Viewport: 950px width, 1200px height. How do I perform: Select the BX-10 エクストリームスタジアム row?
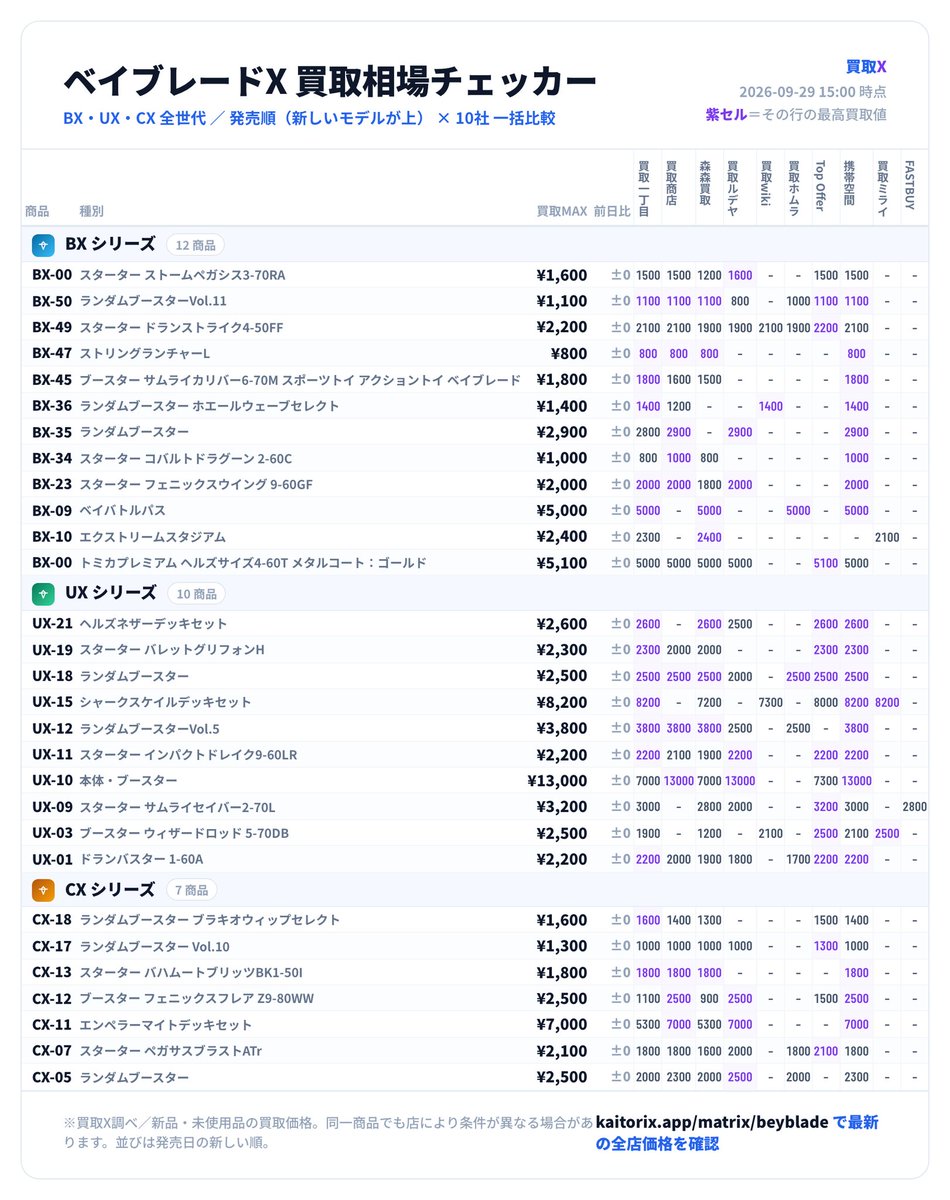[x=475, y=537]
